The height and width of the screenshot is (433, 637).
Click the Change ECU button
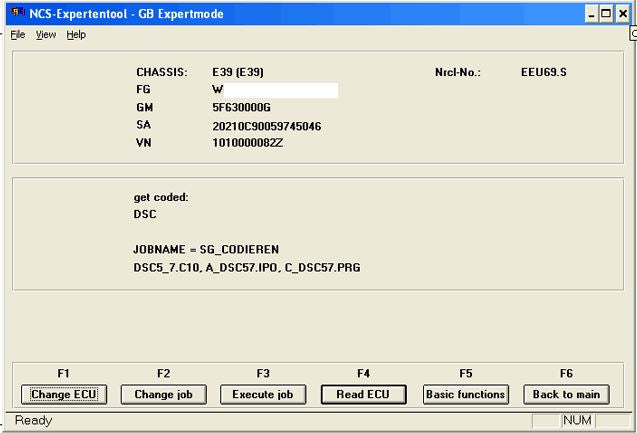coord(64,394)
